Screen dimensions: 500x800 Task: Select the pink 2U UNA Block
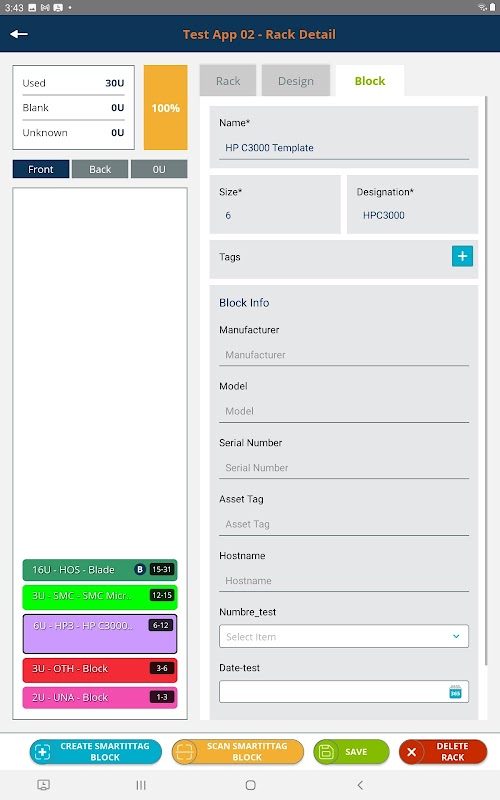point(100,698)
